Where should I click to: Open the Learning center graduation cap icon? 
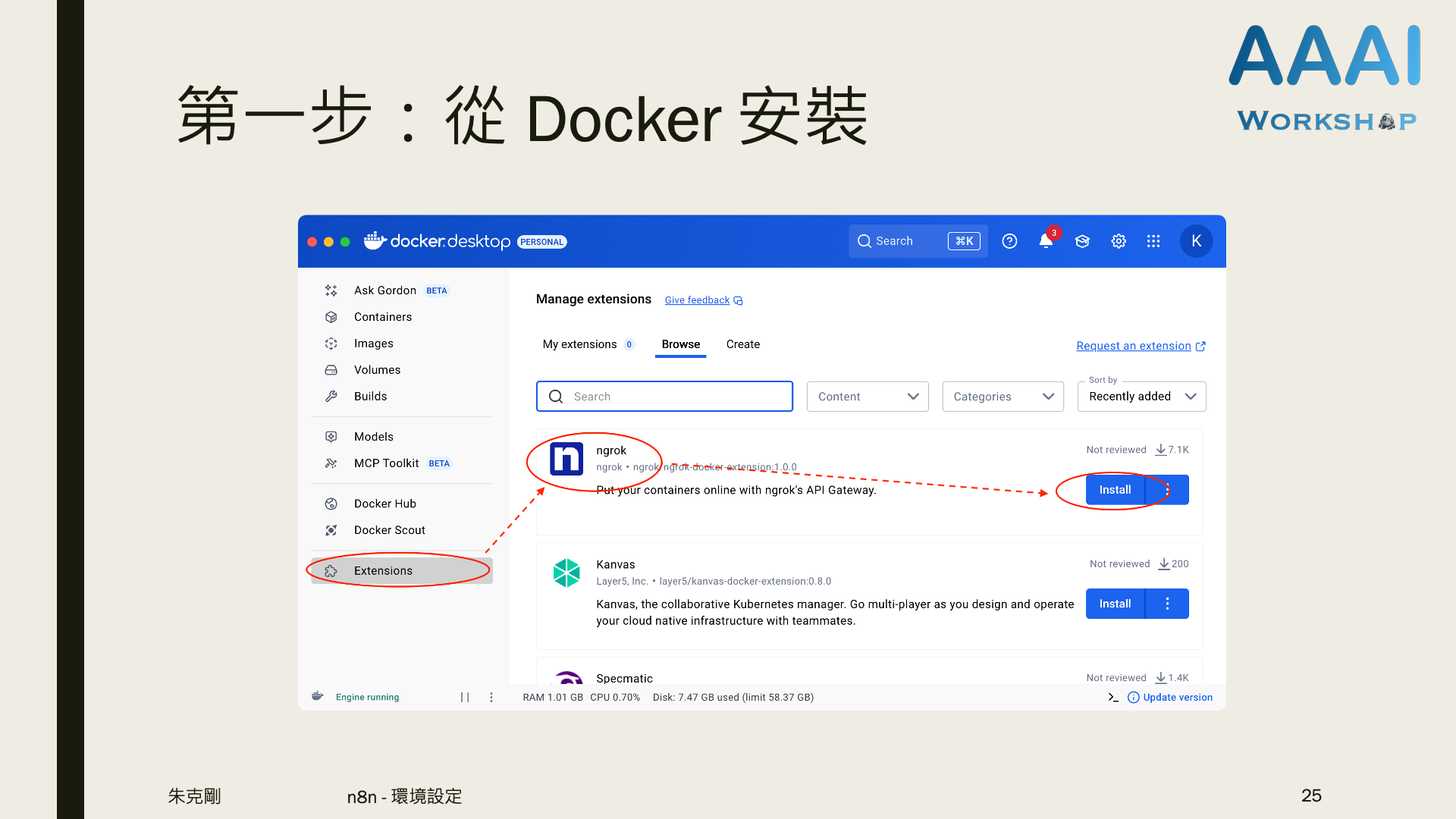tap(1082, 241)
